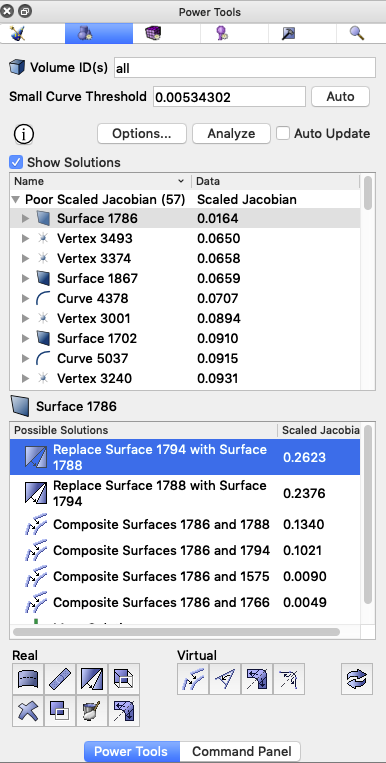The width and height of the screenshot is (386, 763).
Task: Open the magnifying glass tab
Action: [357, 34]
